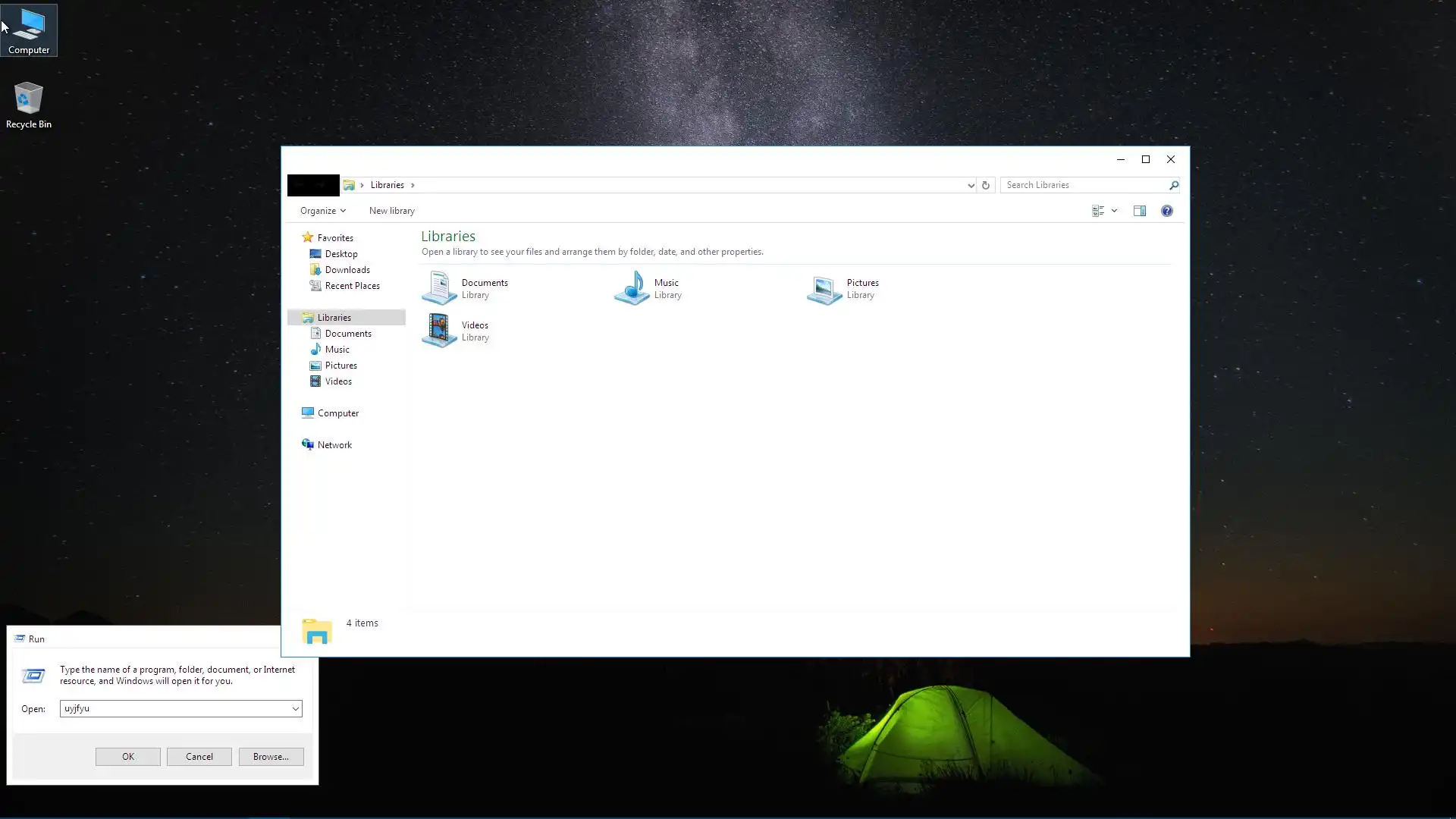Viewport: 1456px width, 819px height.
Task: Select Network in the navigation pane
Action: click(x=334, y=445)
